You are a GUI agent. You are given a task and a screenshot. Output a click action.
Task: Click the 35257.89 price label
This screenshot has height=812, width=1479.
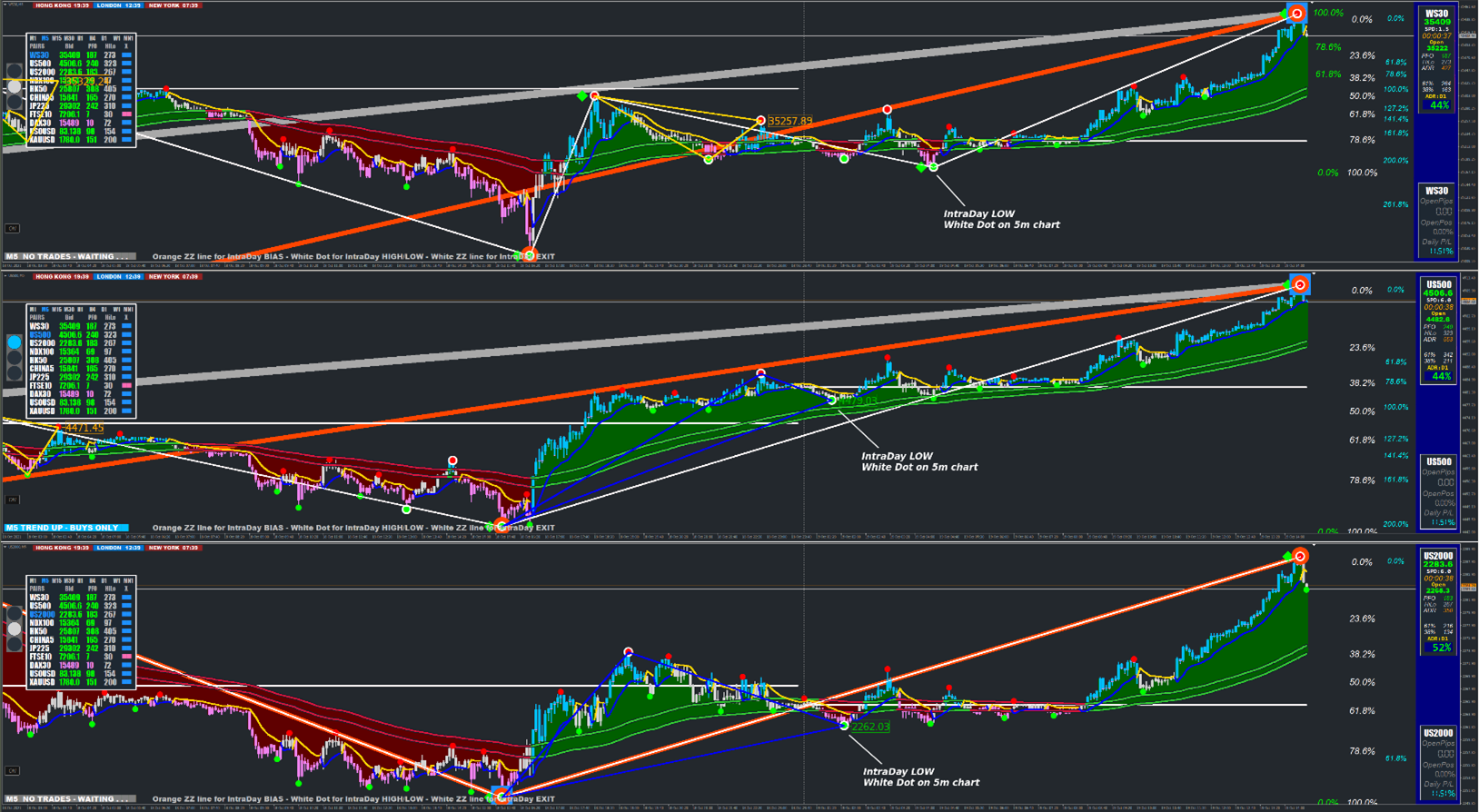[x=790, y=121]
